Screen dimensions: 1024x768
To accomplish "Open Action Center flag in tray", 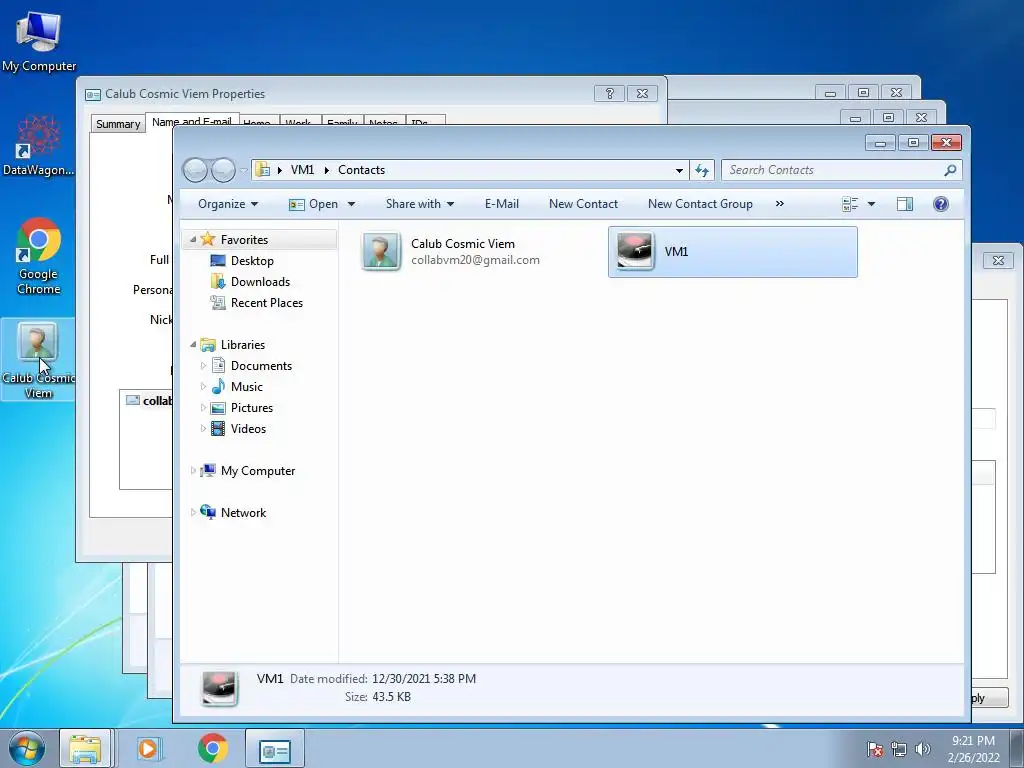I will [874, 749].
